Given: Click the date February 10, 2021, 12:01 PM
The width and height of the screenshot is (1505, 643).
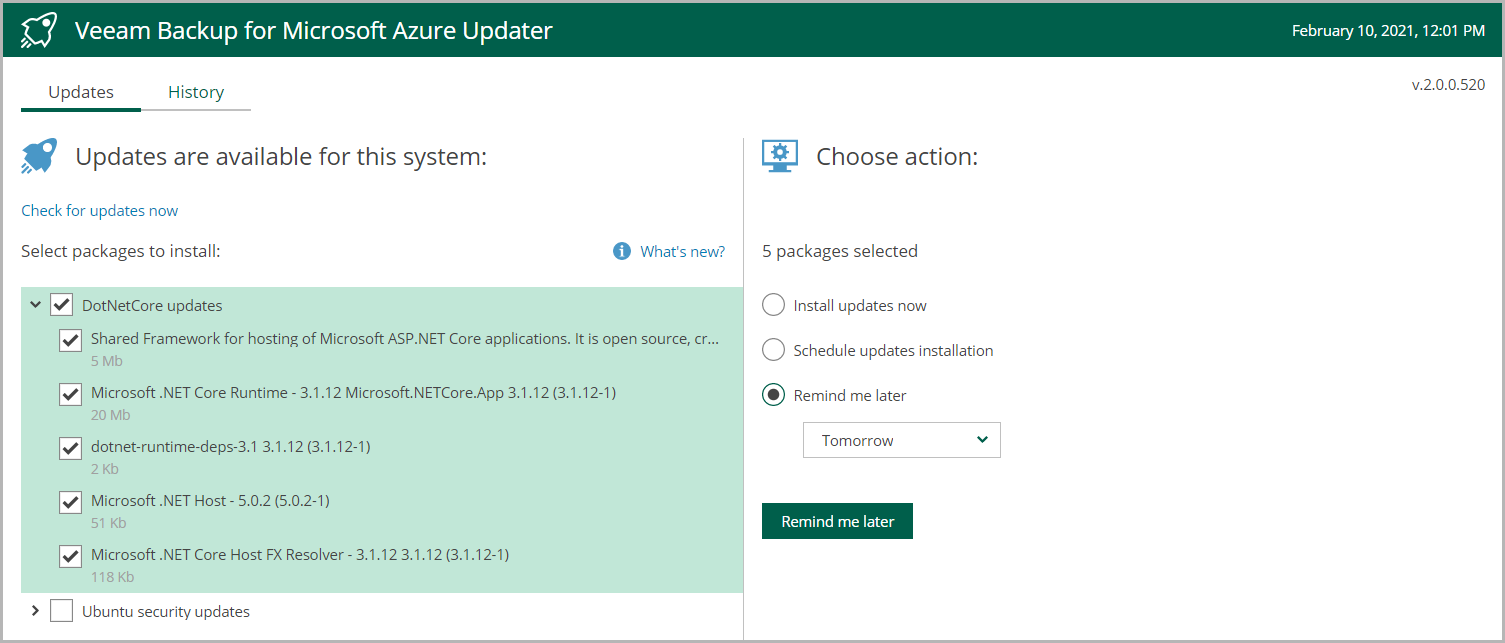Looking at the screenshot, I should pos(1388,31).
